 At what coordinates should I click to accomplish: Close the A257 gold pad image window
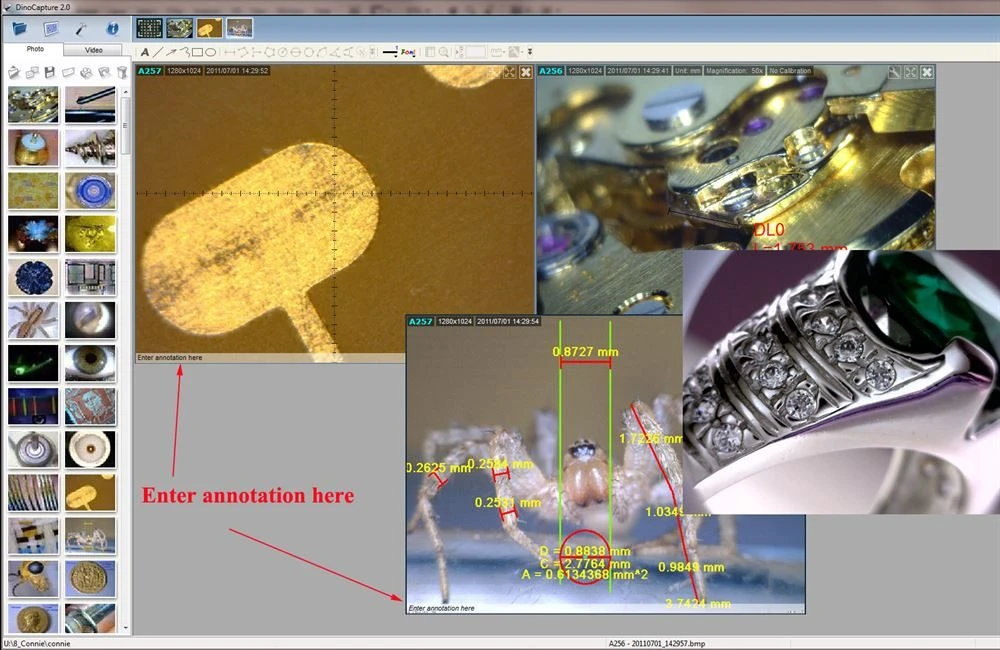click(x=526, y=72)
